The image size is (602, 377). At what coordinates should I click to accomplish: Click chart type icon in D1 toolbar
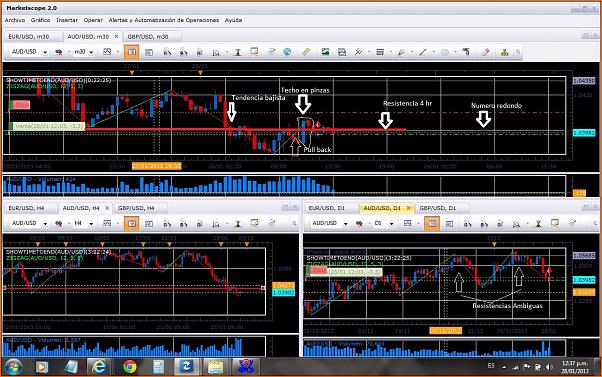coord(407,223)
